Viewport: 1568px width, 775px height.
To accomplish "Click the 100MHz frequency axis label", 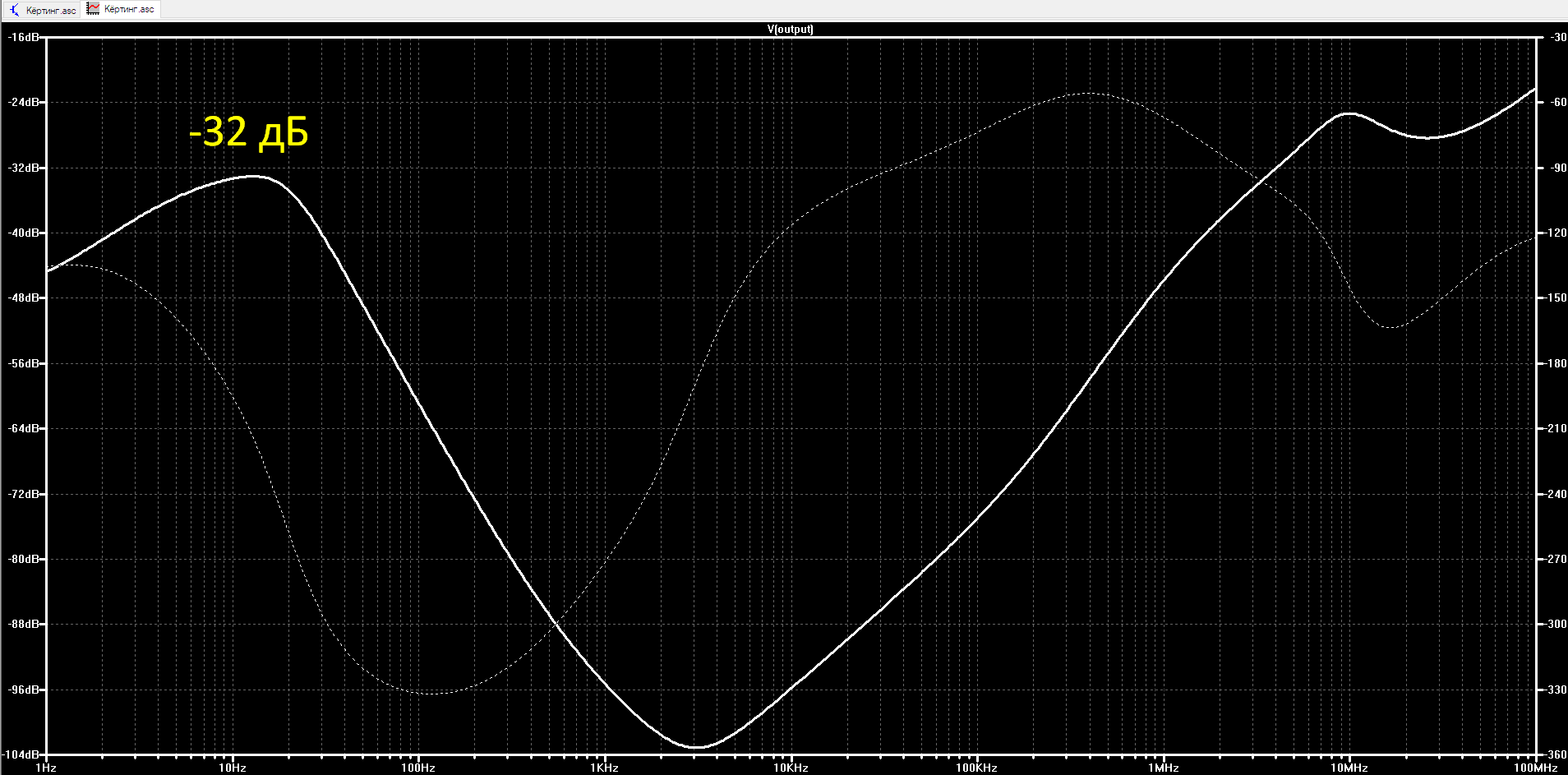I will point(1535,768).
